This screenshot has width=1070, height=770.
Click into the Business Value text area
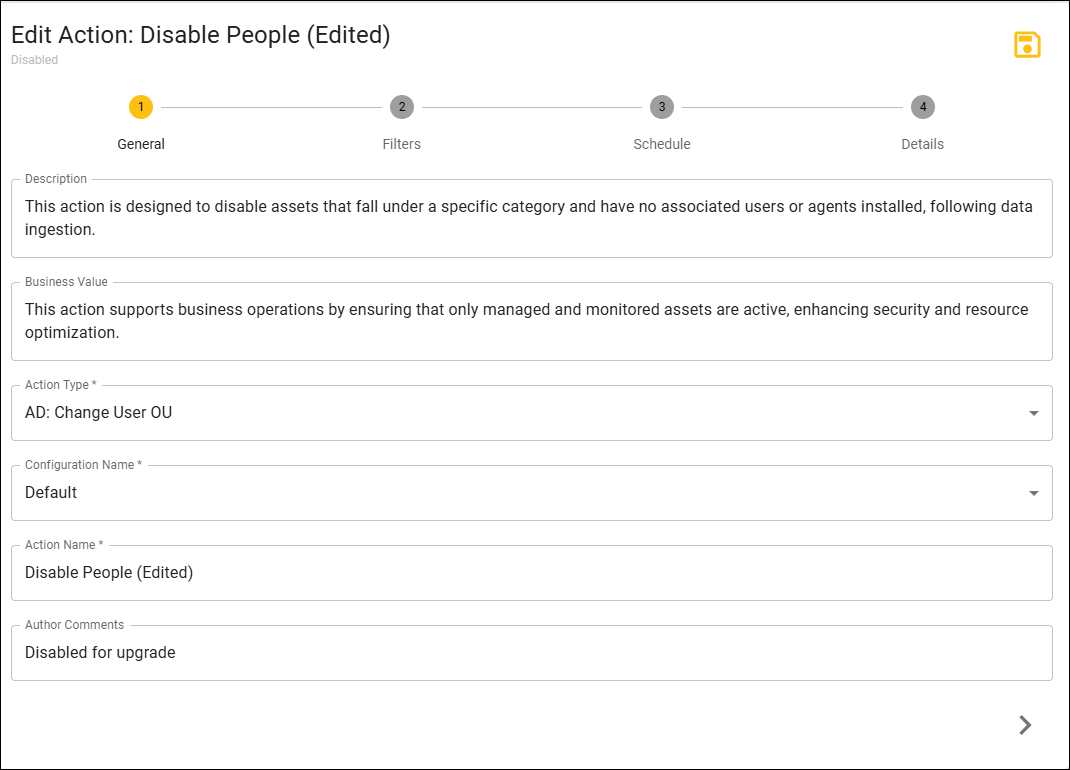pyautogui.click(x=532, y=322)
